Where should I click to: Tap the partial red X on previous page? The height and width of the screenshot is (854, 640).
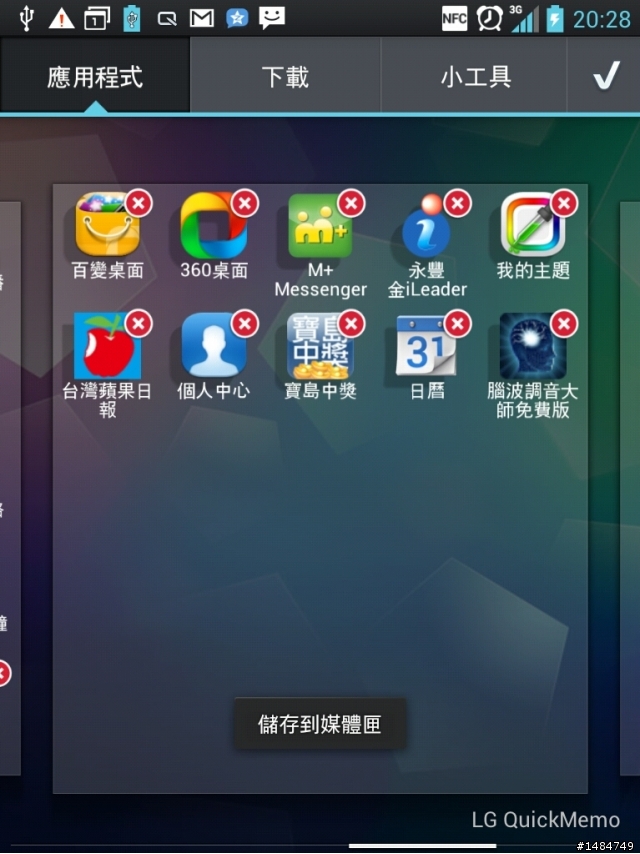tap(4, 673)
